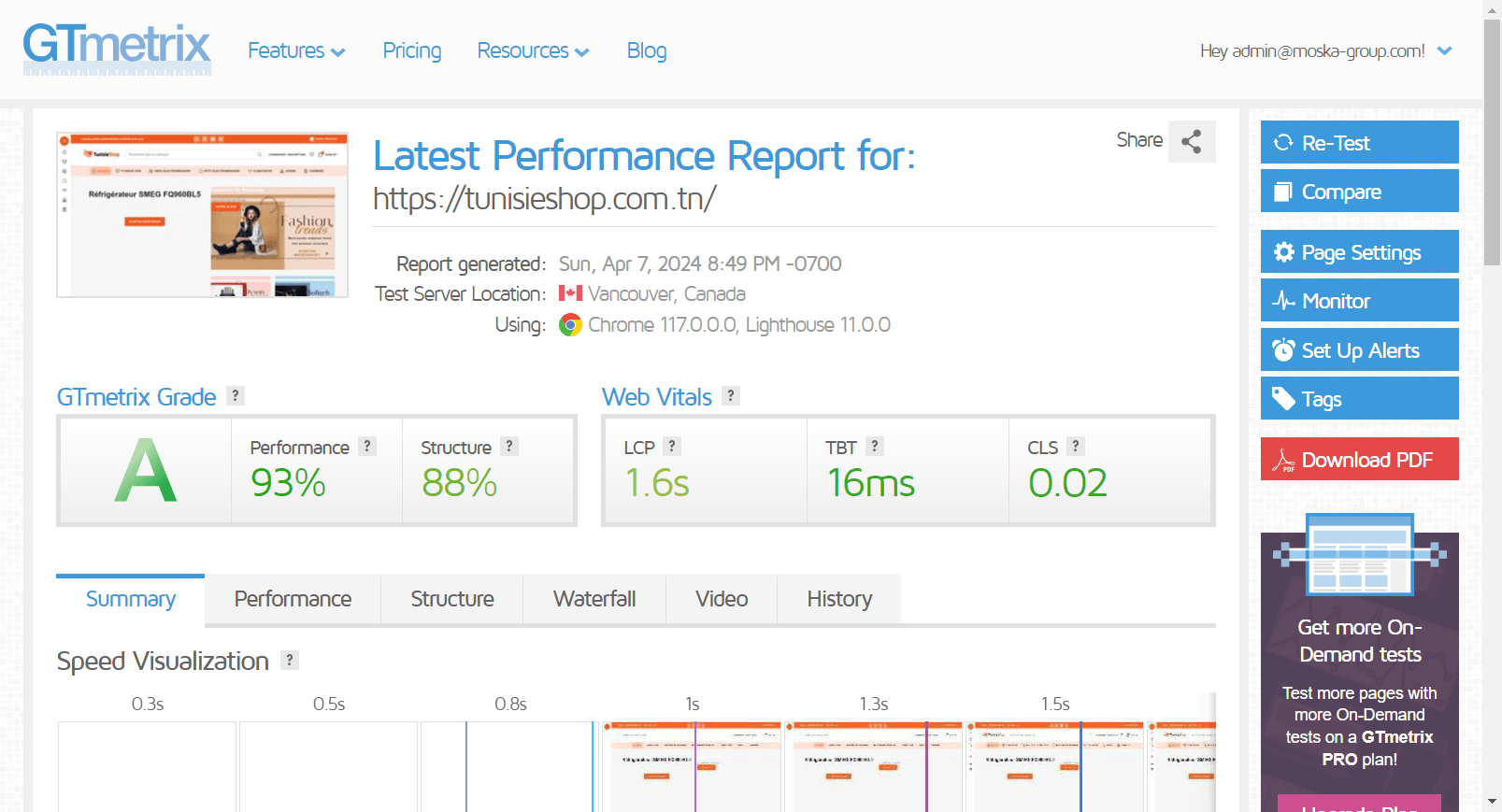Switch to the History tab
Viewport: 1502px width, 812px height.
[x=839, y=599]
